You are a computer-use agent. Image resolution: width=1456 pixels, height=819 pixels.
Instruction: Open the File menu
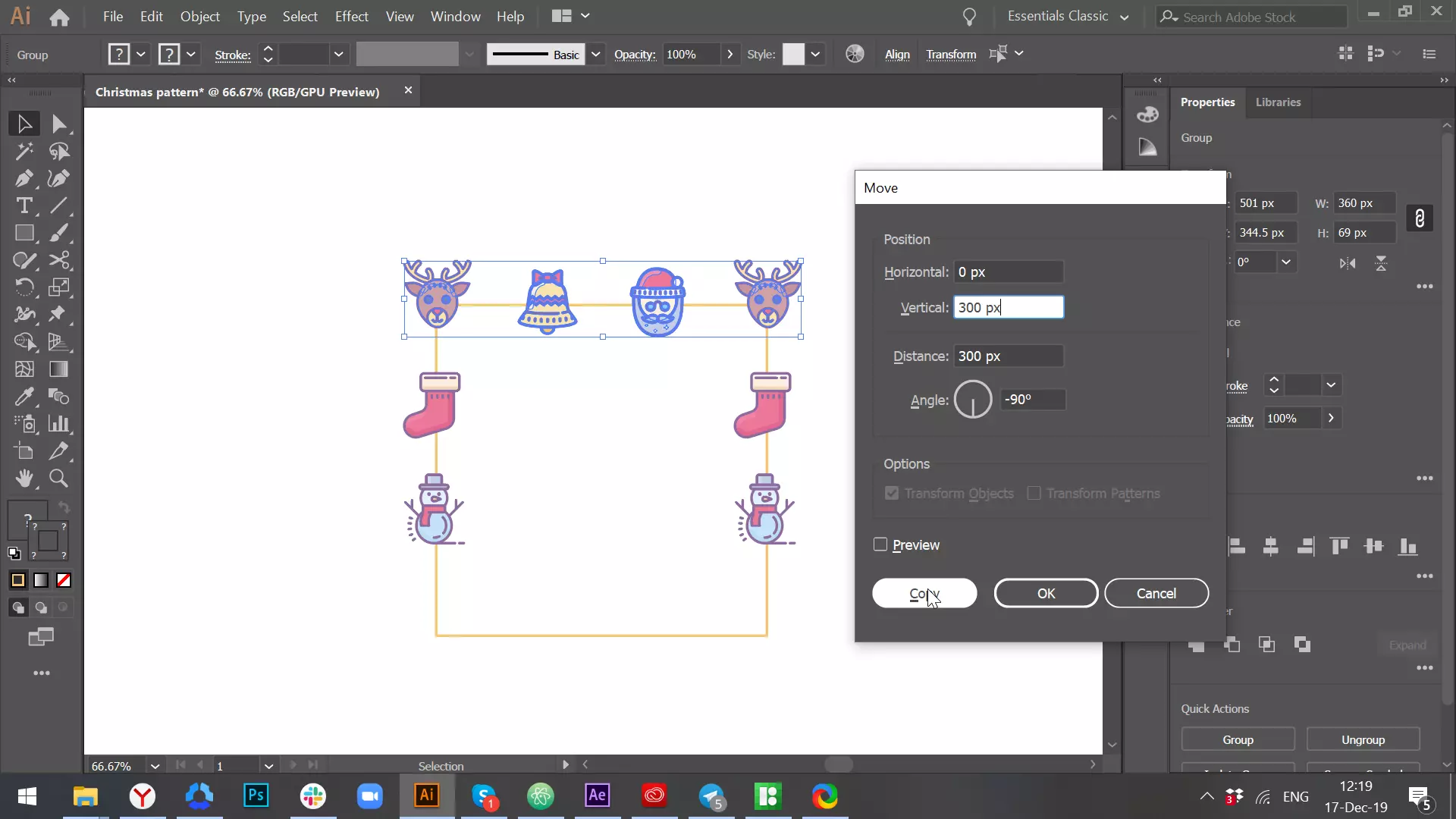(x=113, y=16)
